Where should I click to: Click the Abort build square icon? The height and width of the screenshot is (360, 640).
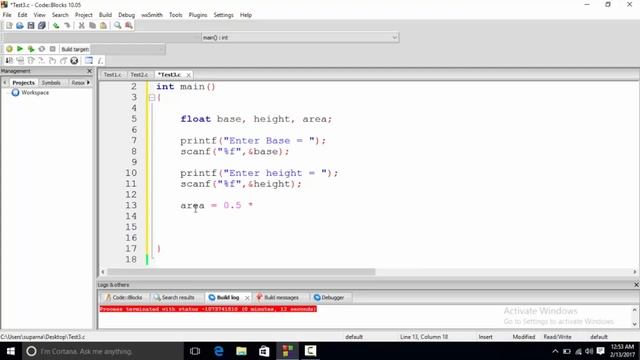(x=52, y=49)
